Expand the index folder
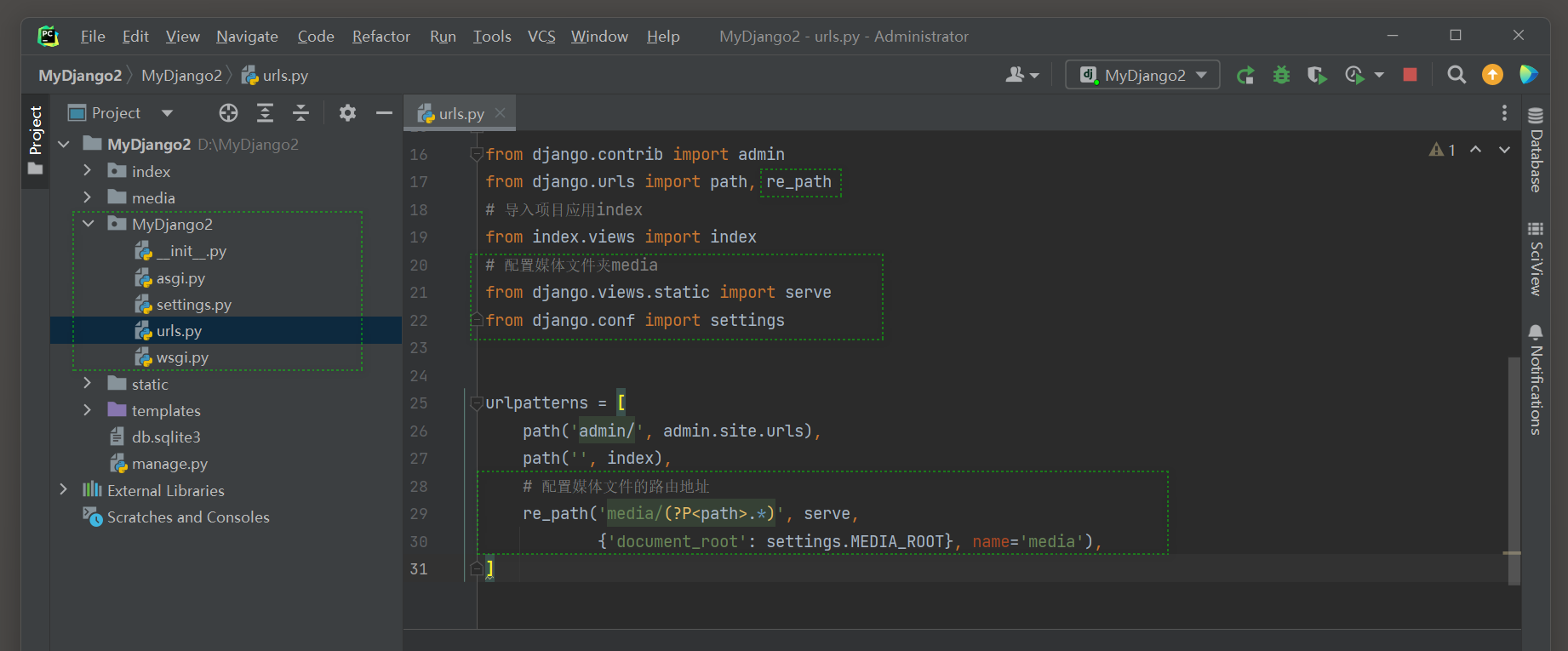 [88, 171]
